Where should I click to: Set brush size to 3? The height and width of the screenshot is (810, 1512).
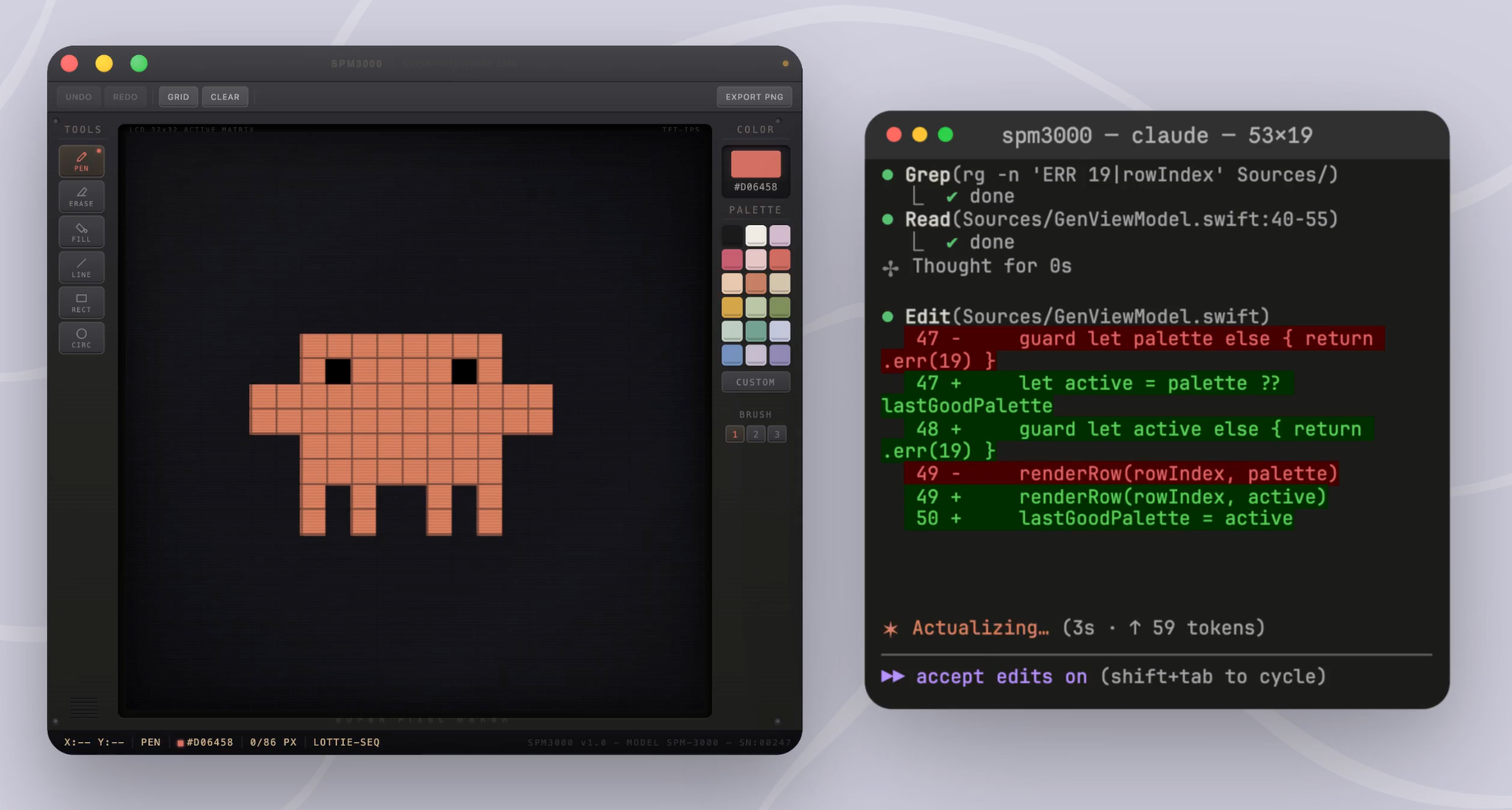tap(776, 434)
